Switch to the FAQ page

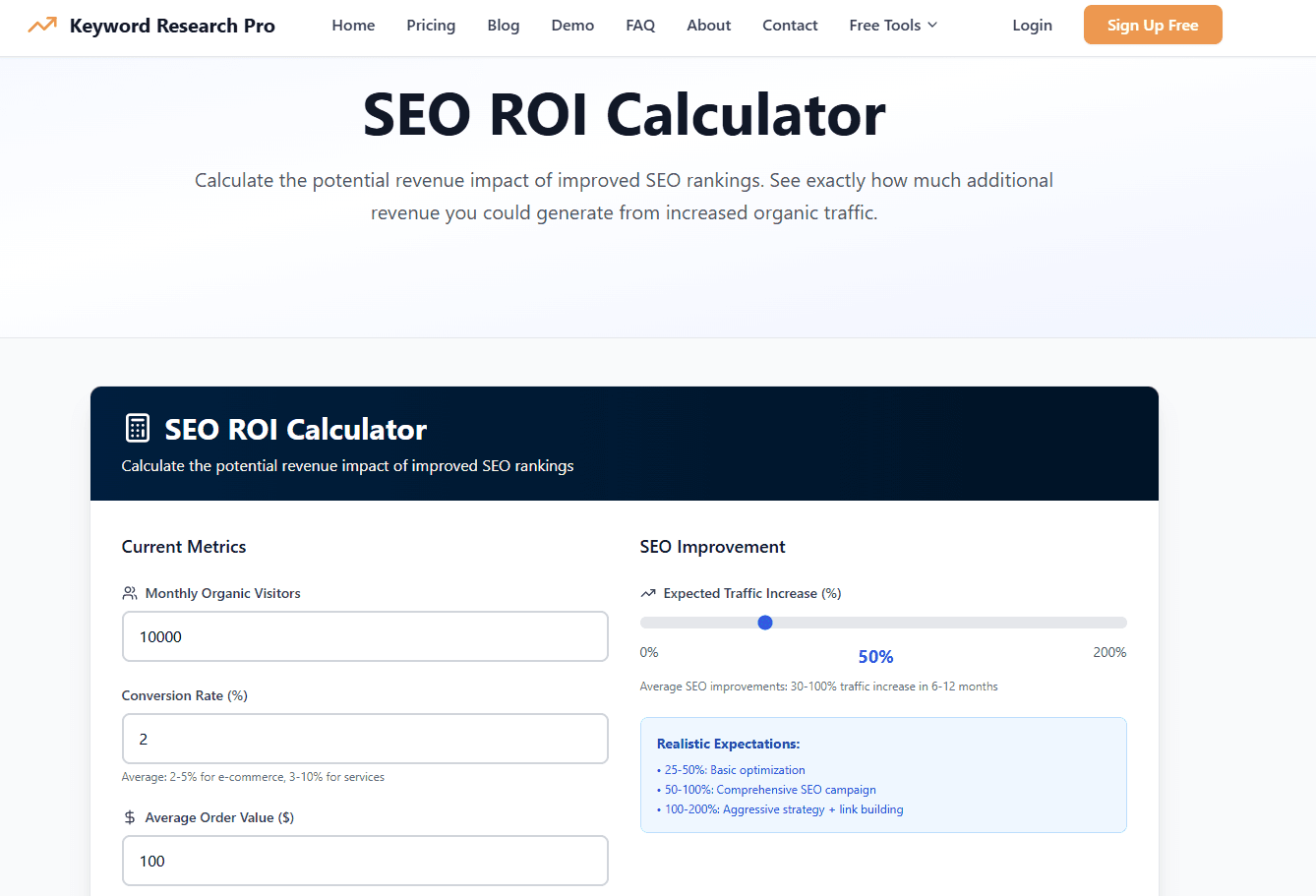click(640, 25)
